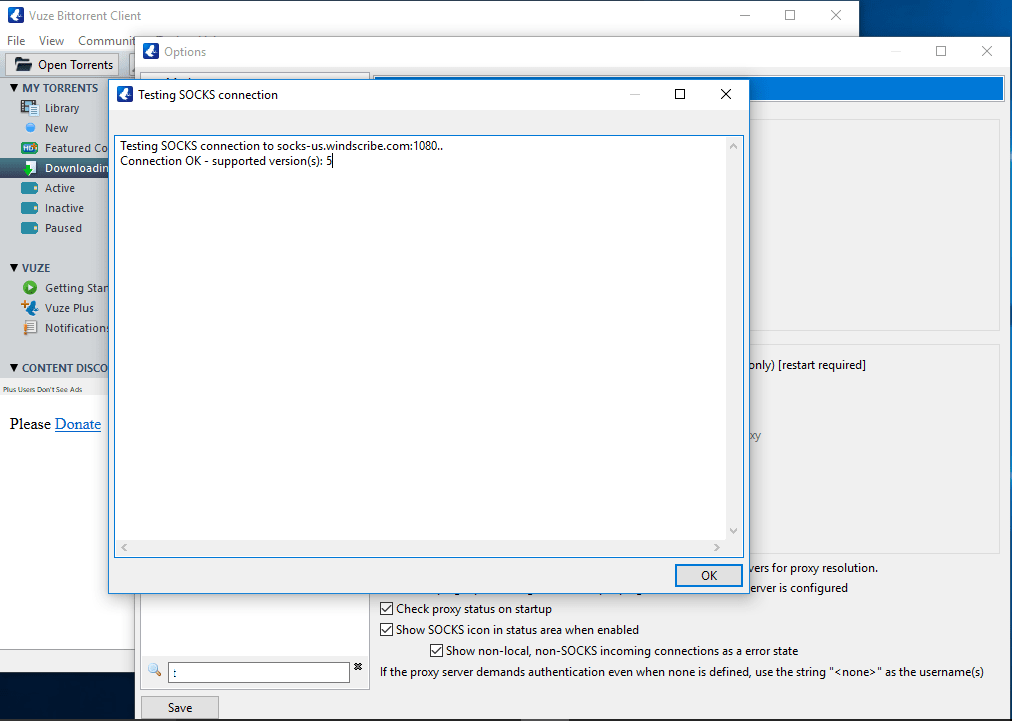The width and height of the screenshot is (1012, 721).
Task: Open the Paused torrents tag icon
Action: pos(29,228)
